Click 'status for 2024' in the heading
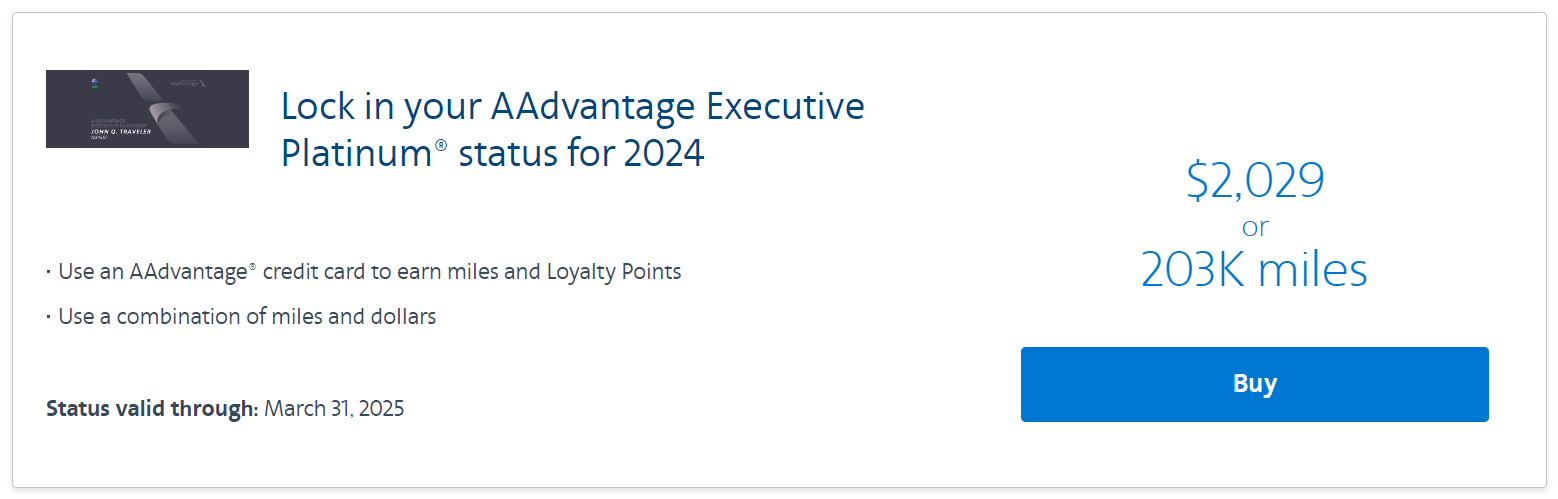 point(581,154)
